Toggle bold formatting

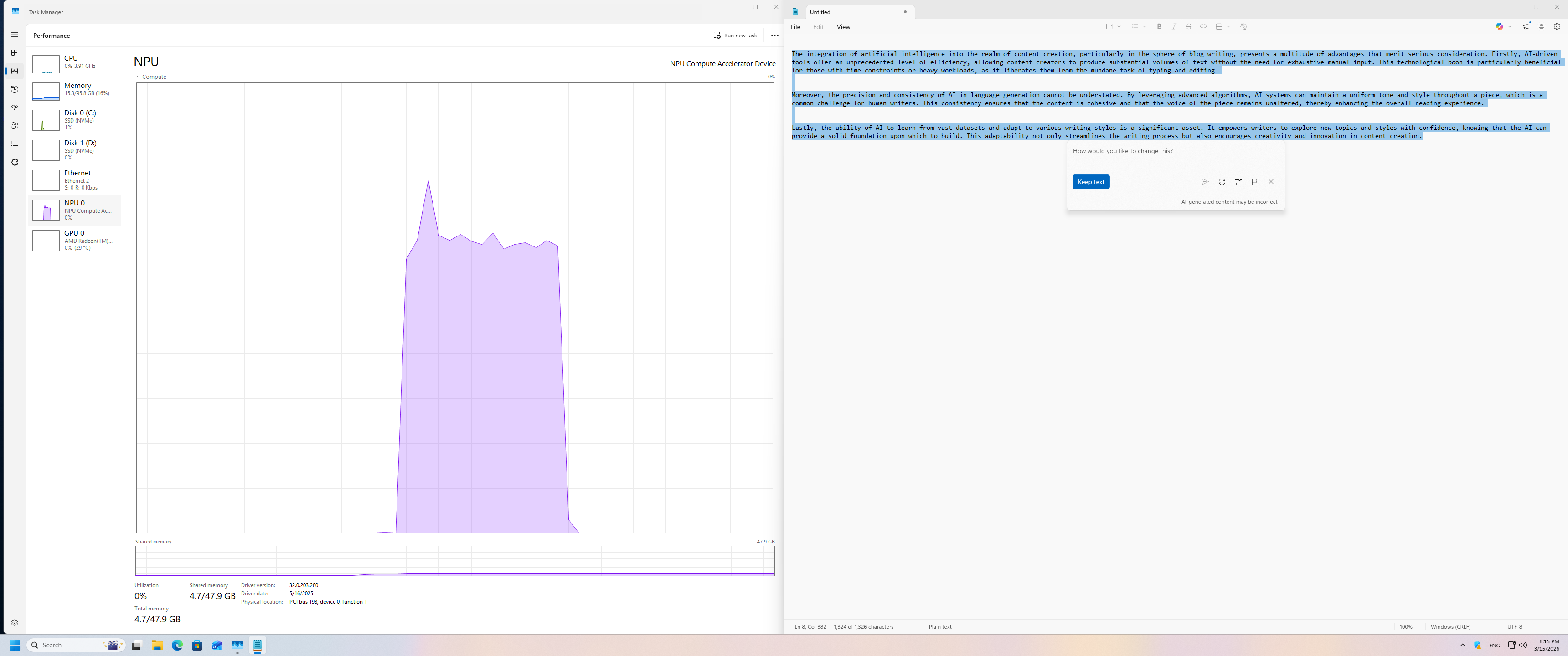1159,27
